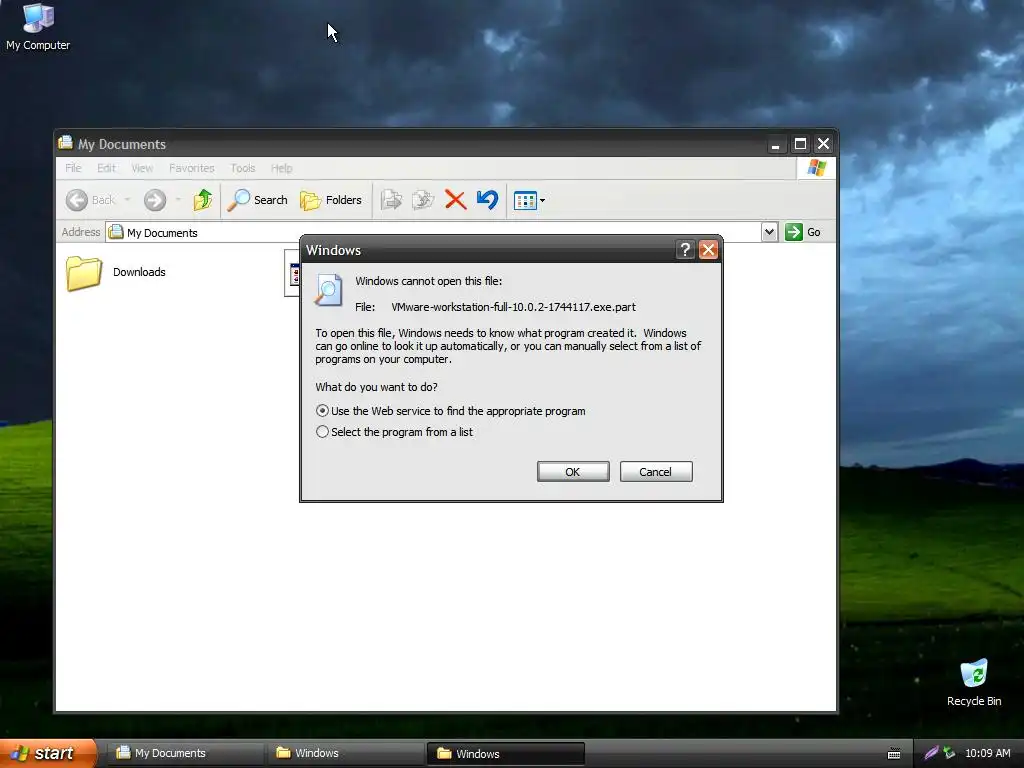Viewport: 1024px width, 768px height.
Task: Select the partly hidden file icon behind dialog
Action: pos(292,273)
